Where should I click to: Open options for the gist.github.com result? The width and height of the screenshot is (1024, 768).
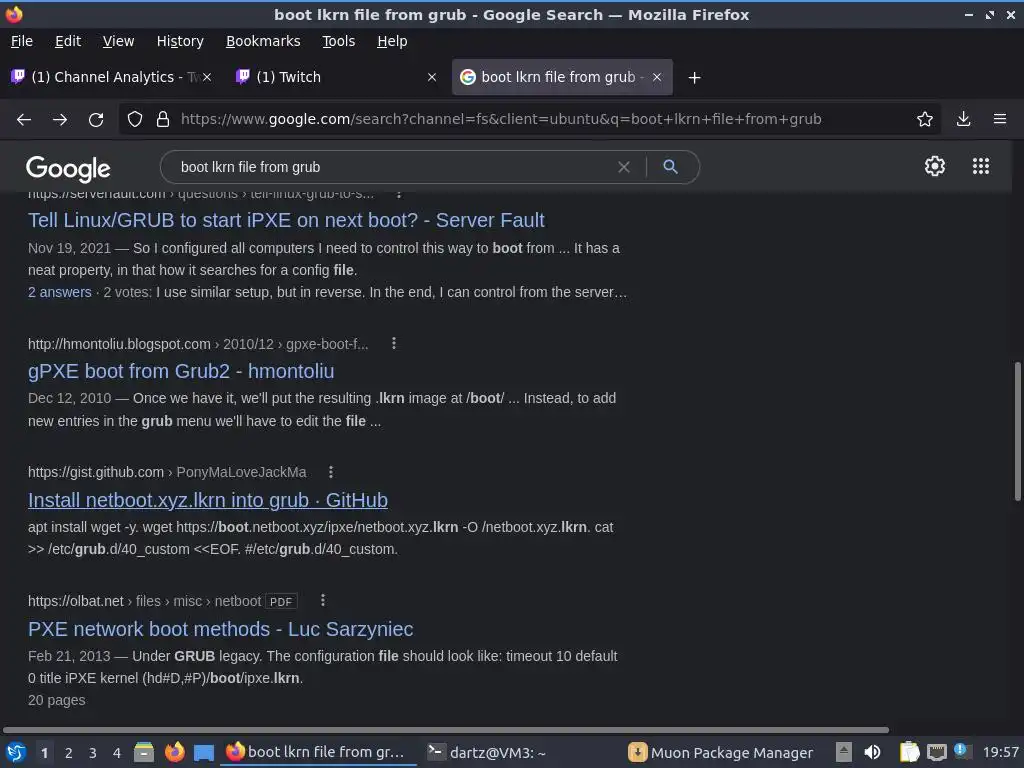click(x=331, y=472)
